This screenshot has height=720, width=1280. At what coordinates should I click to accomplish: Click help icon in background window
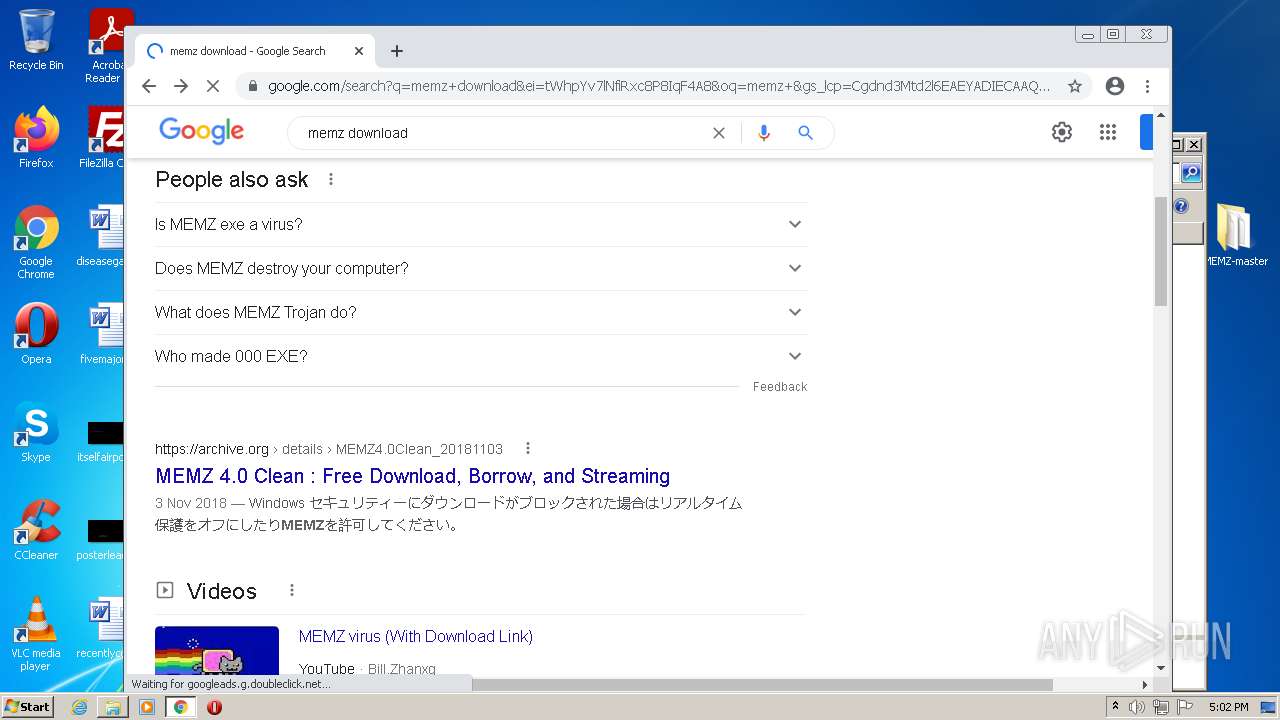[1181, 206]
